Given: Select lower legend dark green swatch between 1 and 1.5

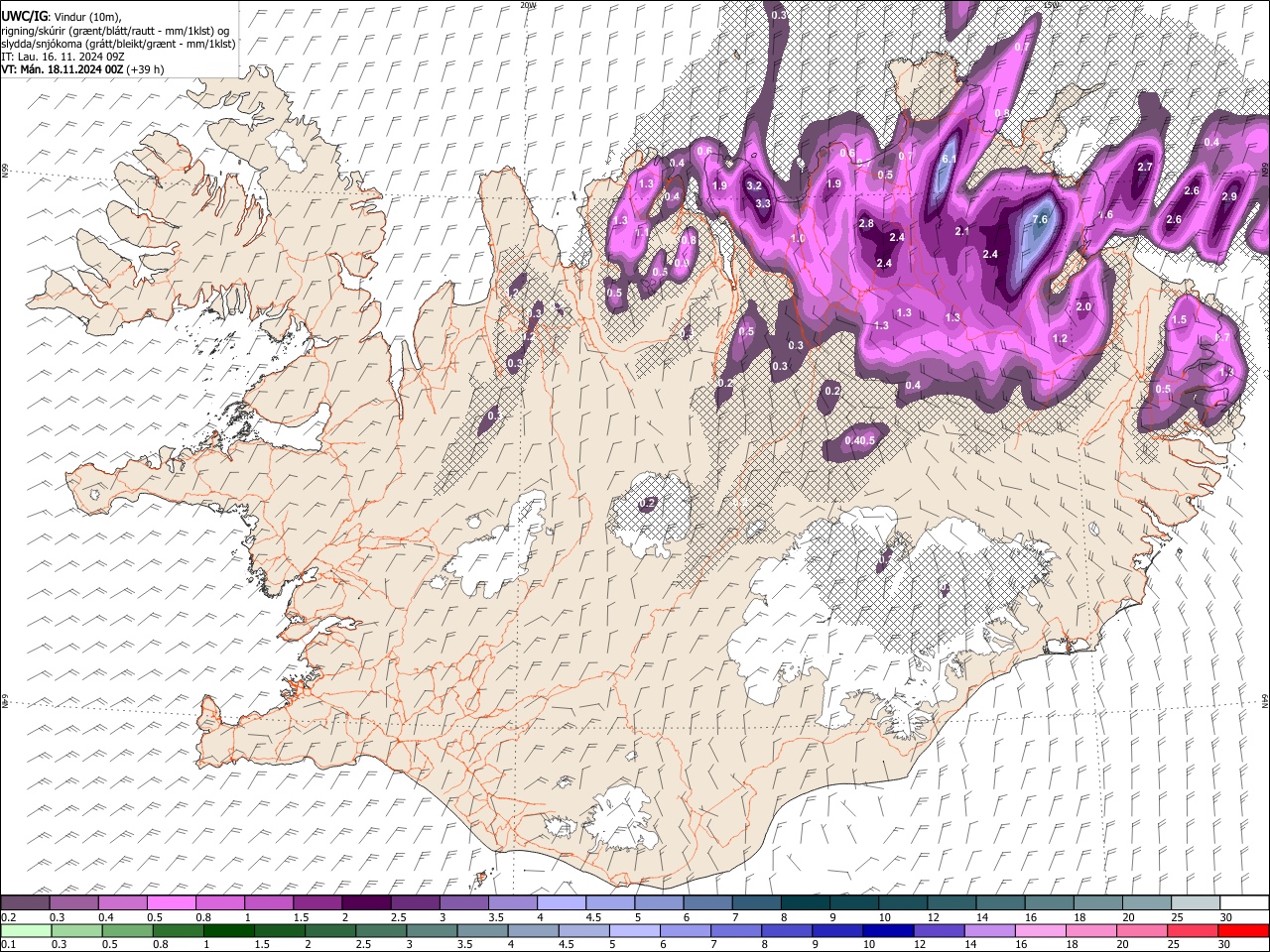Looking at the screenshot, I should click(x=229, y=930).
